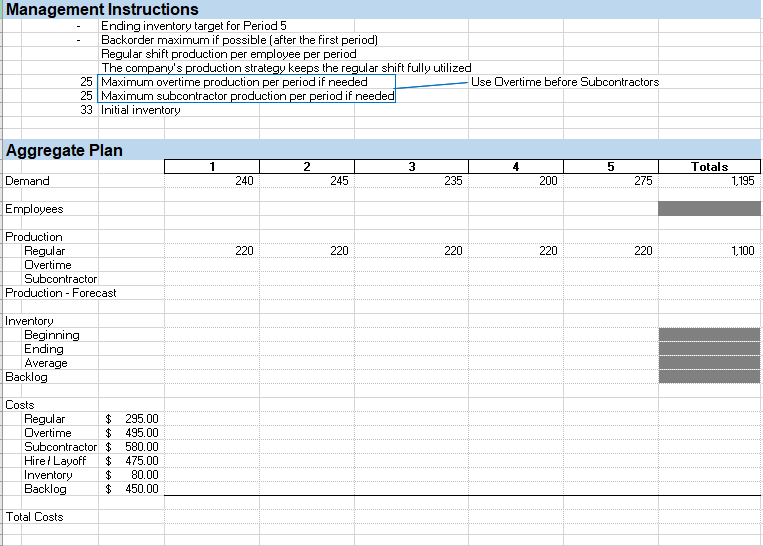Click 'Ending inventory target for Period 5'
Screen dimensions: 763x546
click(x=194, y=26)
